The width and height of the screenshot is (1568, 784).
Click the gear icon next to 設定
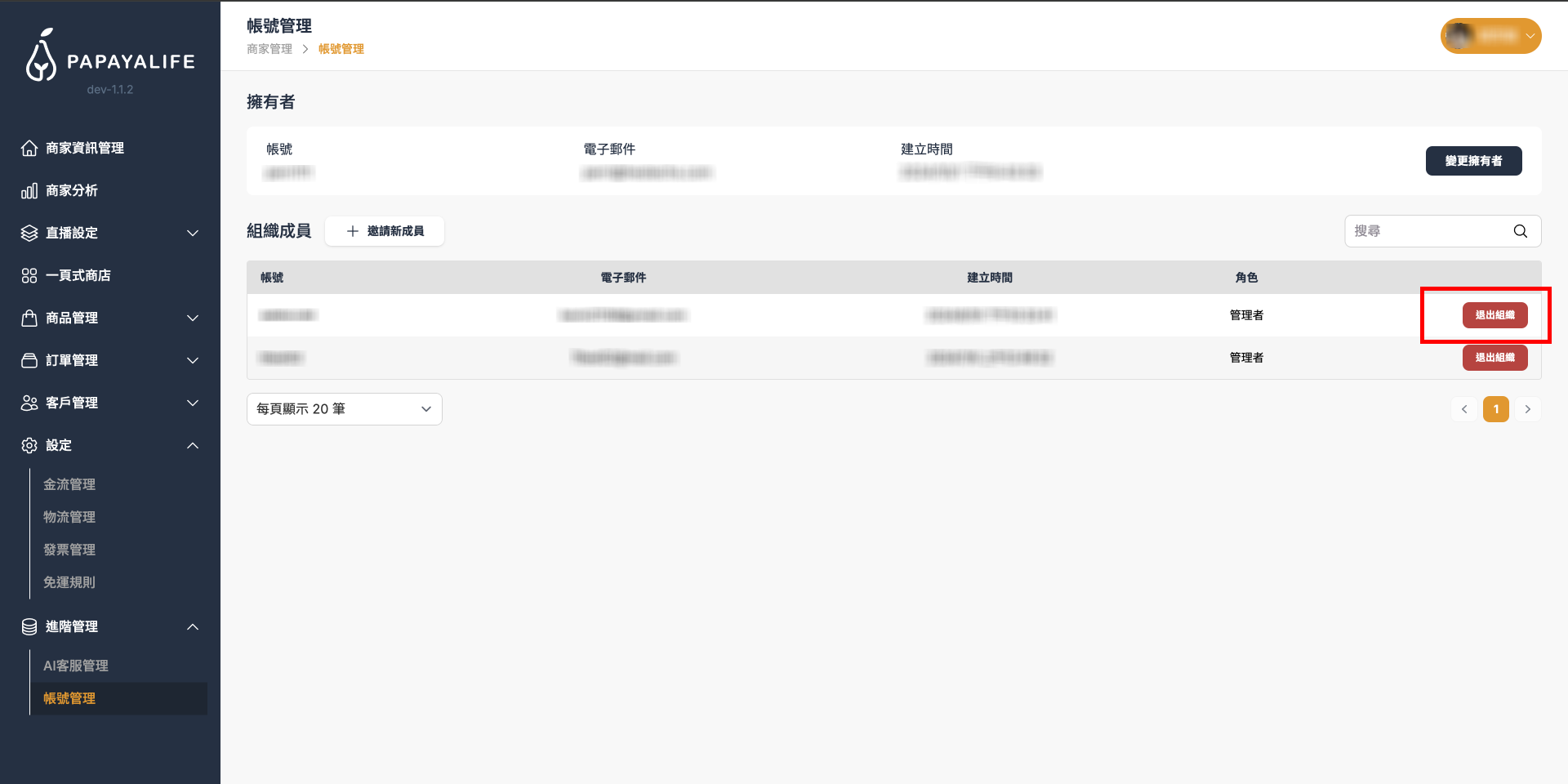29,445
